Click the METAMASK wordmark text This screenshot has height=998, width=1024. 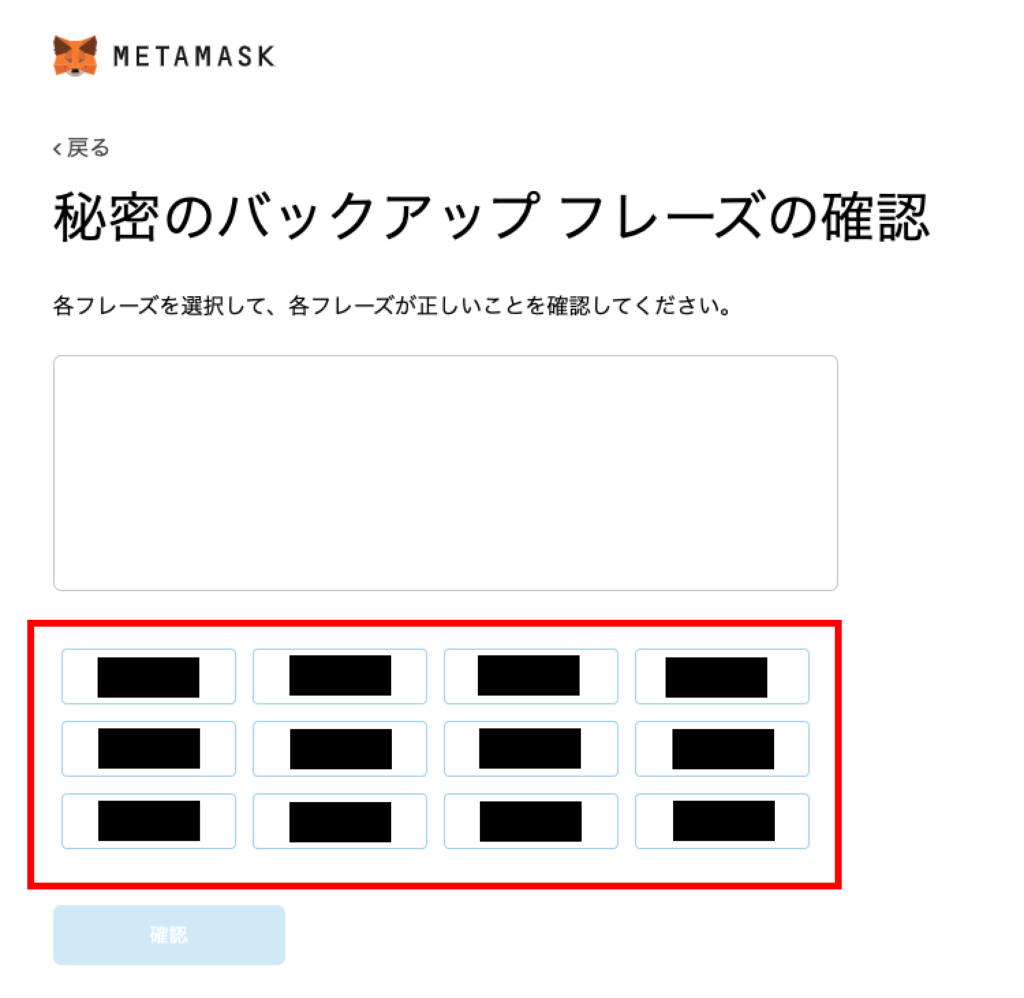194,56
